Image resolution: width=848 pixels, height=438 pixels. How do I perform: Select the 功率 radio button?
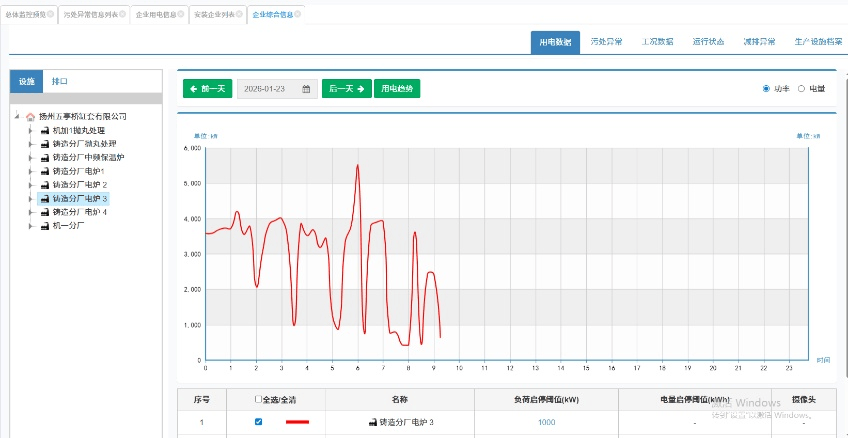click(767, 89)
